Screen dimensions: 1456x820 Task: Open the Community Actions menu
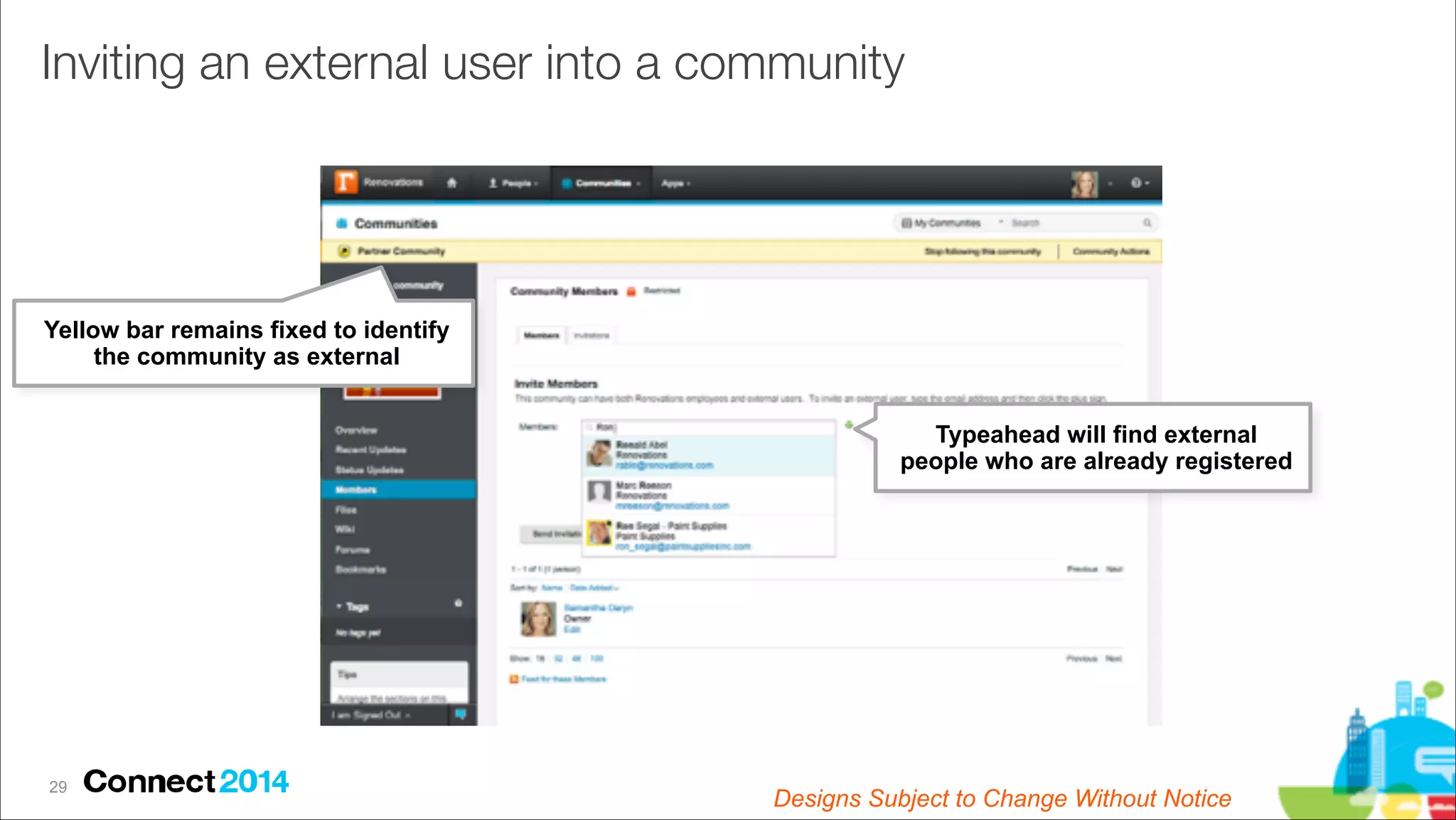pyautogui.click(x=1110, y=251)
